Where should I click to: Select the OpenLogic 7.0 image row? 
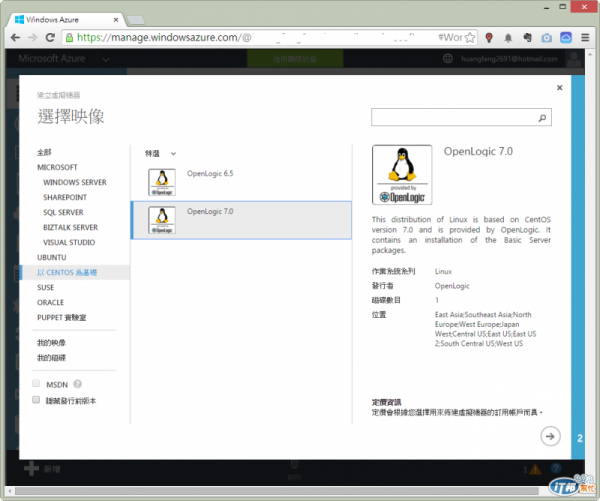[241, 220]
